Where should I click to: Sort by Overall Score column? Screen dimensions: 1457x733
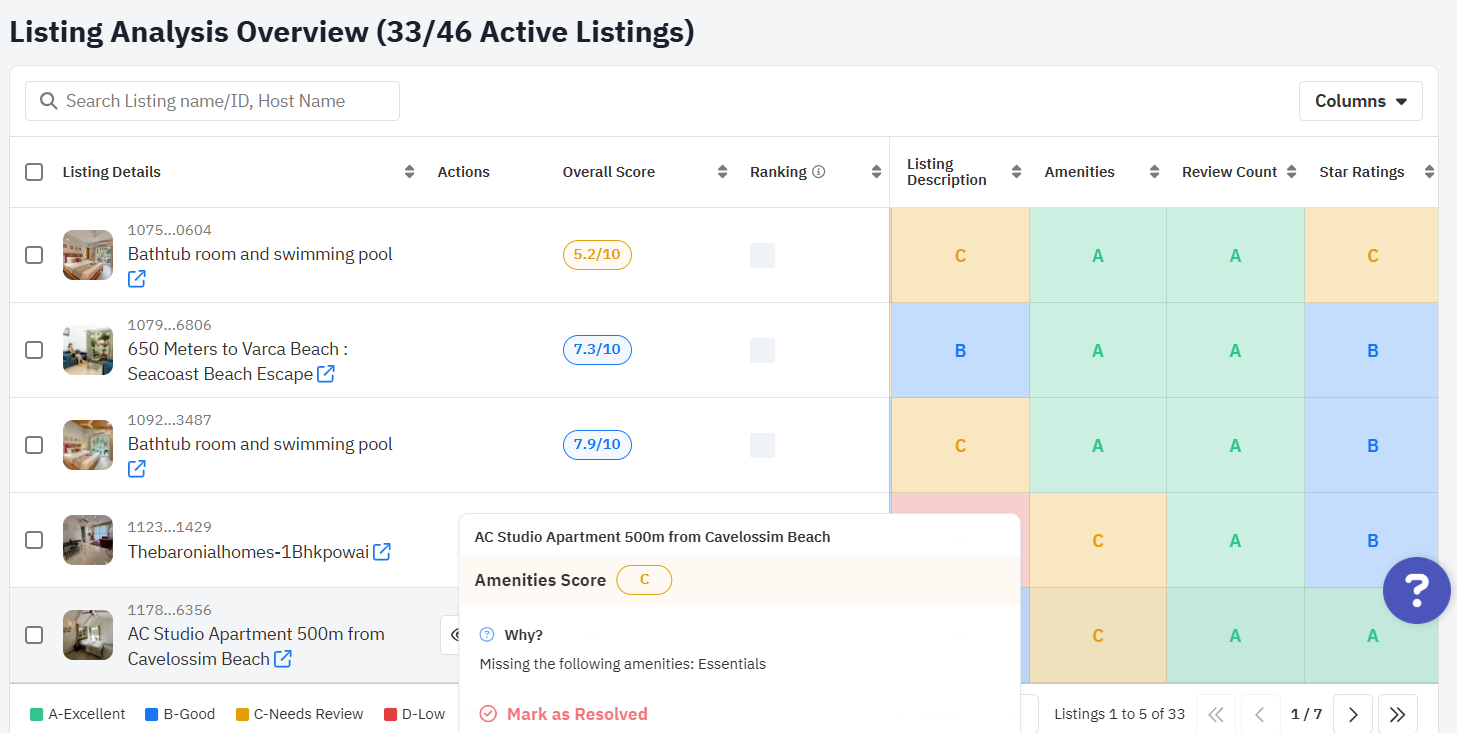[722, 172]
